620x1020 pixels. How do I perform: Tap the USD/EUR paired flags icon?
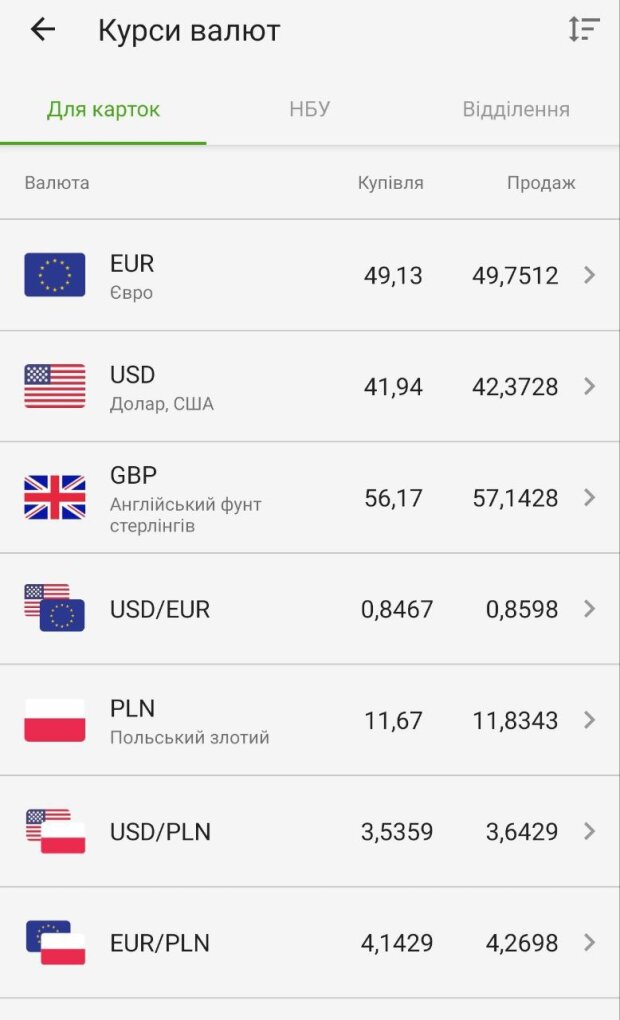tap(55, 608)
